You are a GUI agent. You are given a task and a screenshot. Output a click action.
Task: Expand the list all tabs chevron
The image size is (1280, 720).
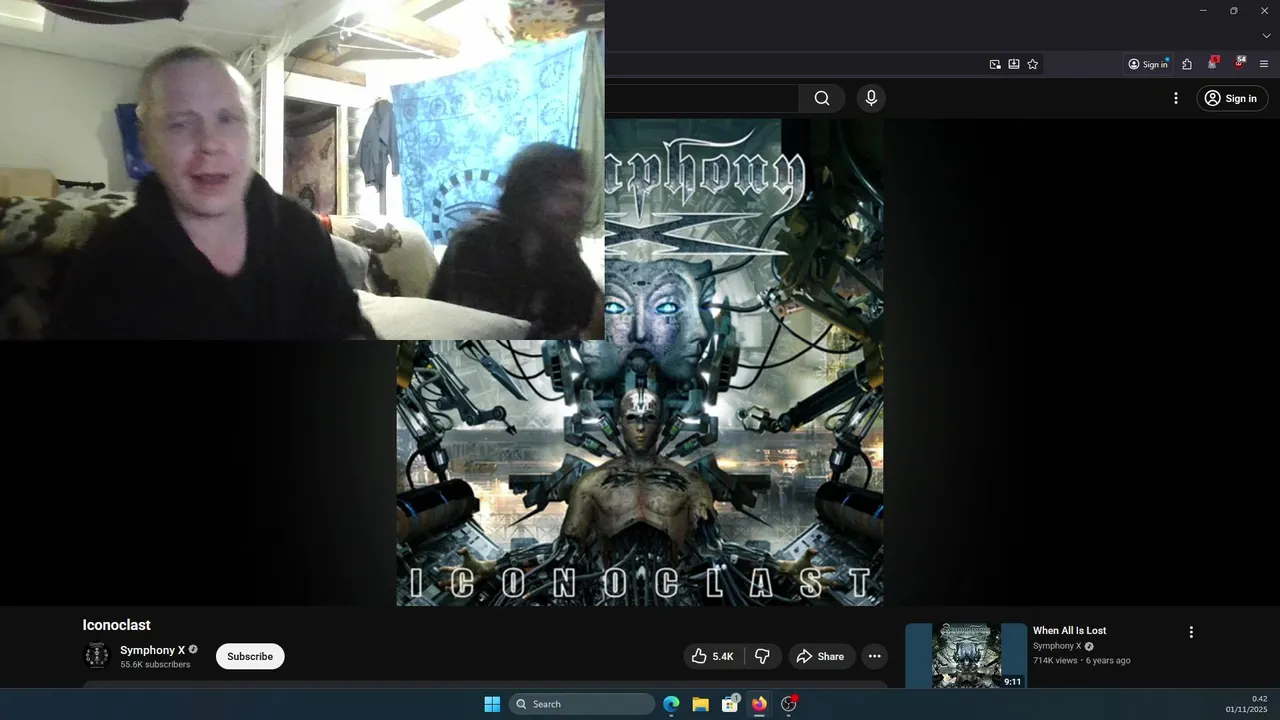click(x=1266, y=36)
